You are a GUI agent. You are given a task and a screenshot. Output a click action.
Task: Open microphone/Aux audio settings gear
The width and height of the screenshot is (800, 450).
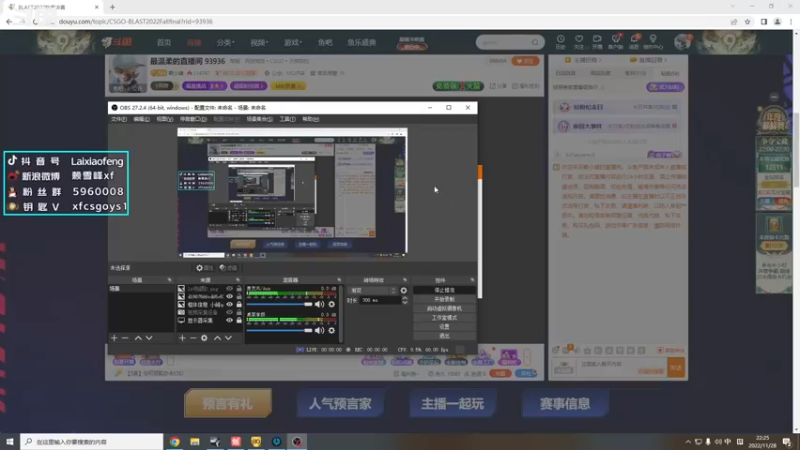(332, 304)
